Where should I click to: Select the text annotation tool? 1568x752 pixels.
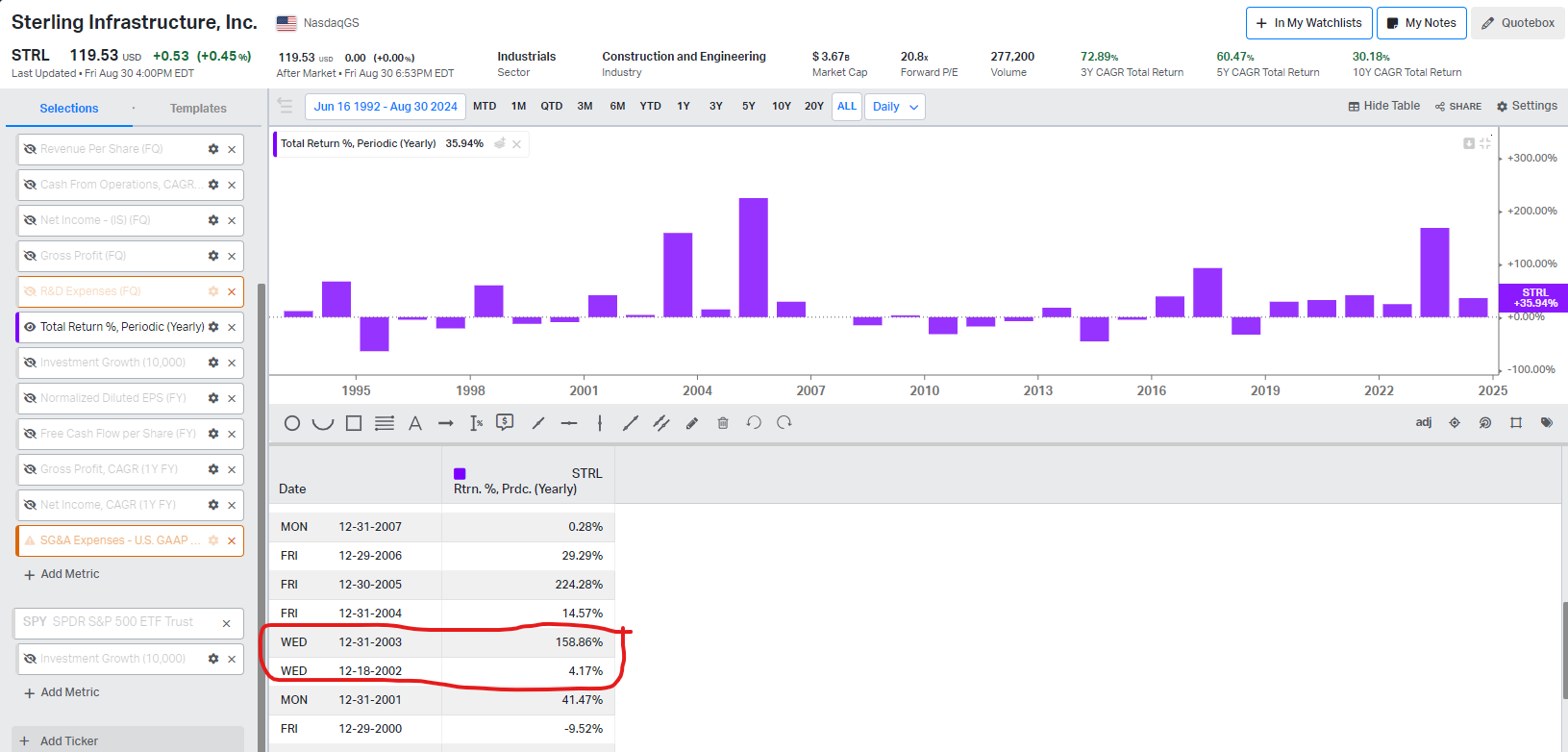point(415,423)
